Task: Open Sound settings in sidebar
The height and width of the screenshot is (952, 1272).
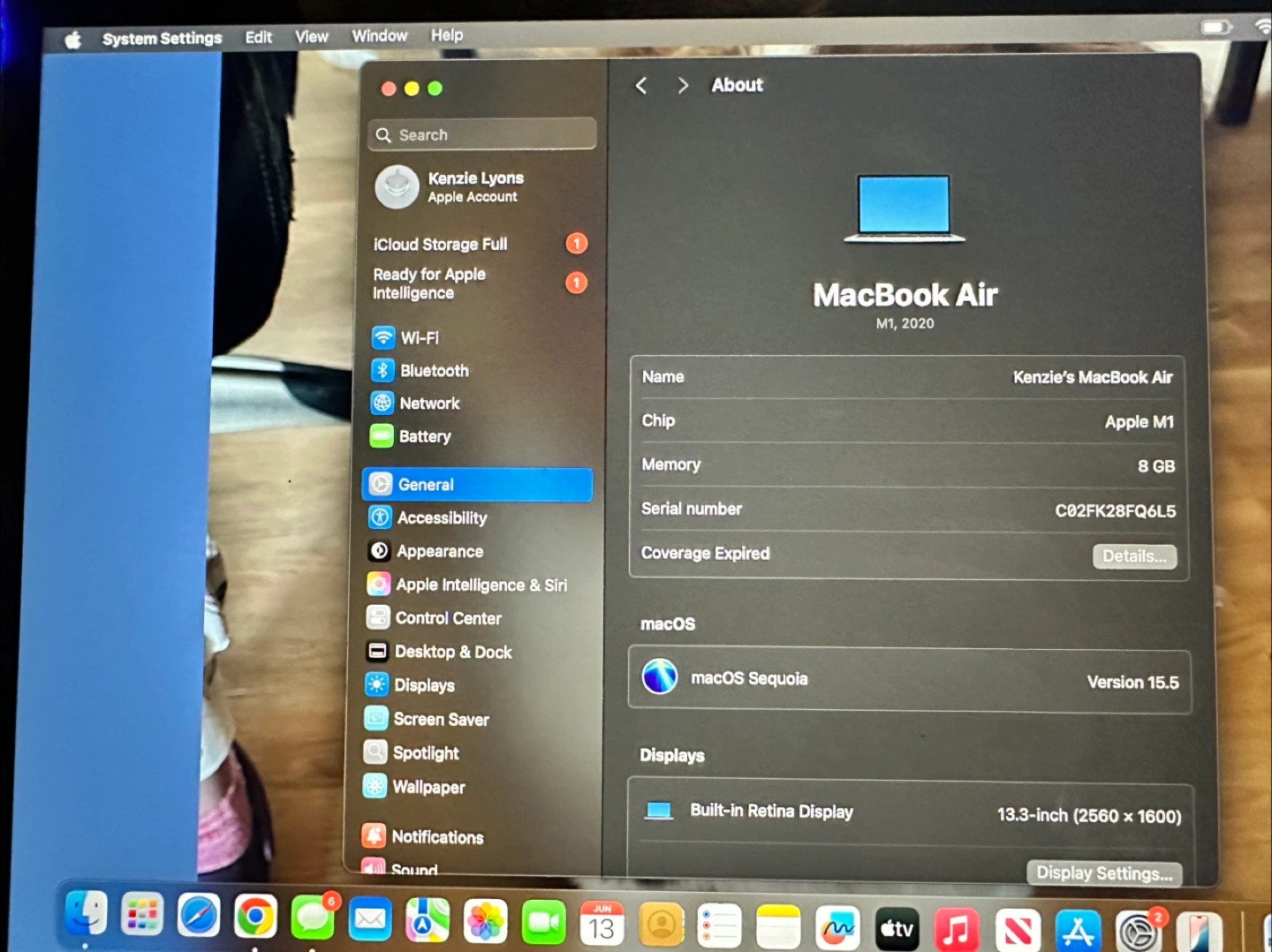Action: coord(400,869)
